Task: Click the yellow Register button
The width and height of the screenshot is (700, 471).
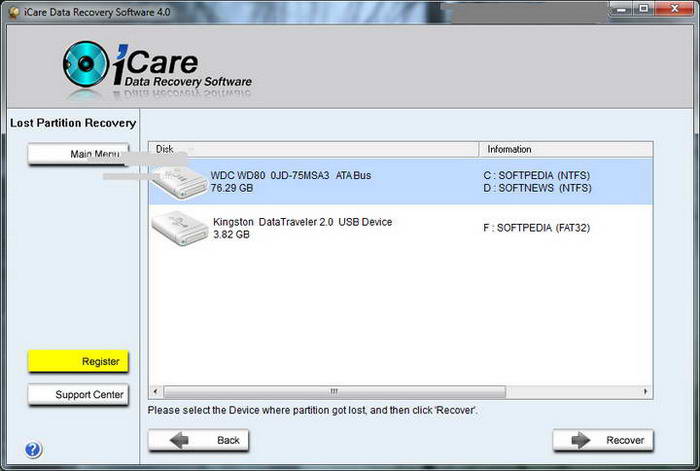Action: (78, 361)
